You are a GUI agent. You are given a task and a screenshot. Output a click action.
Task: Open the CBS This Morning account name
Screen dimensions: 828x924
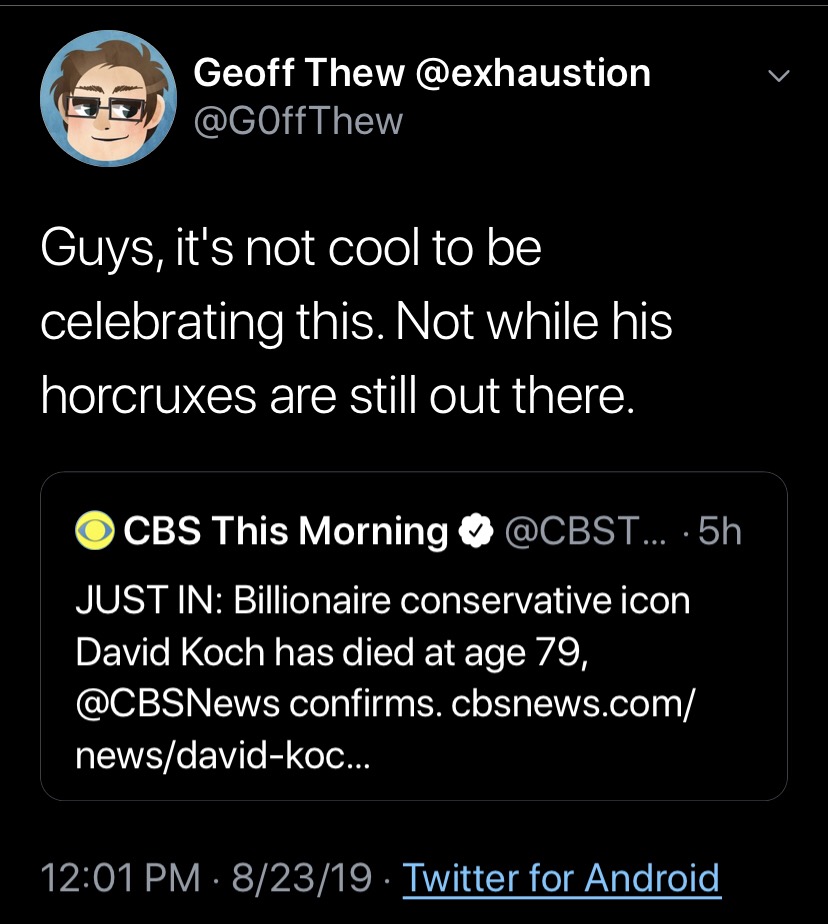click(x=286, y=531)
